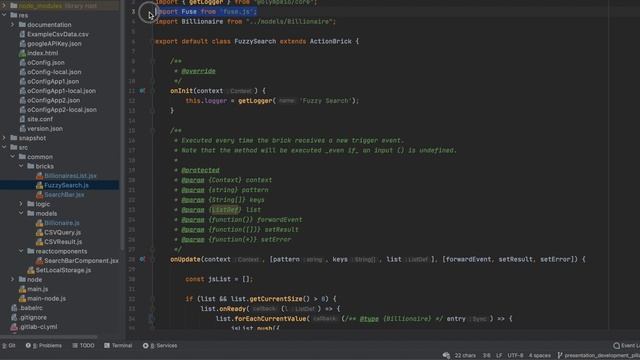Collapse the common folder
Screen dimensions: 640x360
pos(13,157)
